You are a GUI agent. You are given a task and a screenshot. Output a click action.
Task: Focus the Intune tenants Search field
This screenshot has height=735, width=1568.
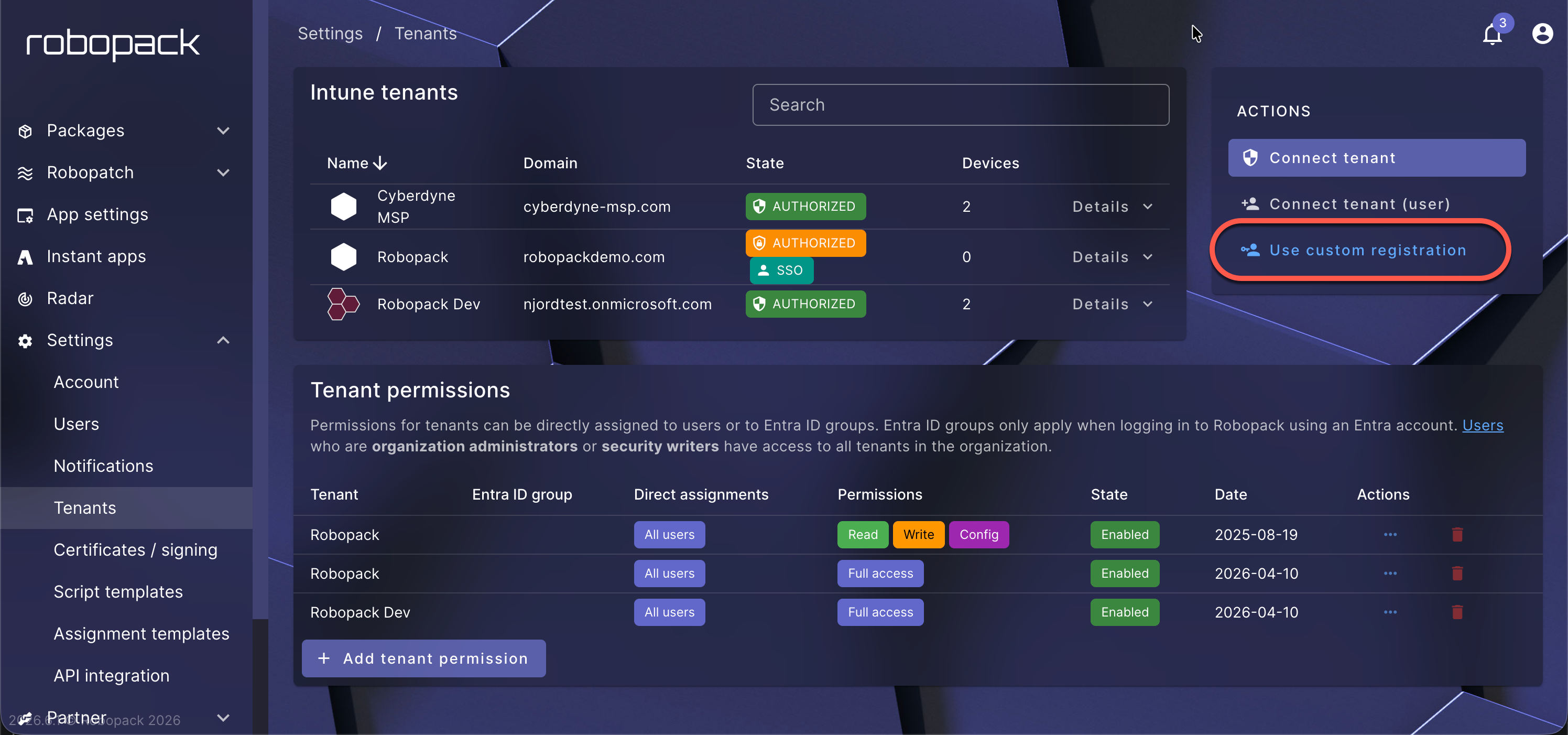point(960,105)
